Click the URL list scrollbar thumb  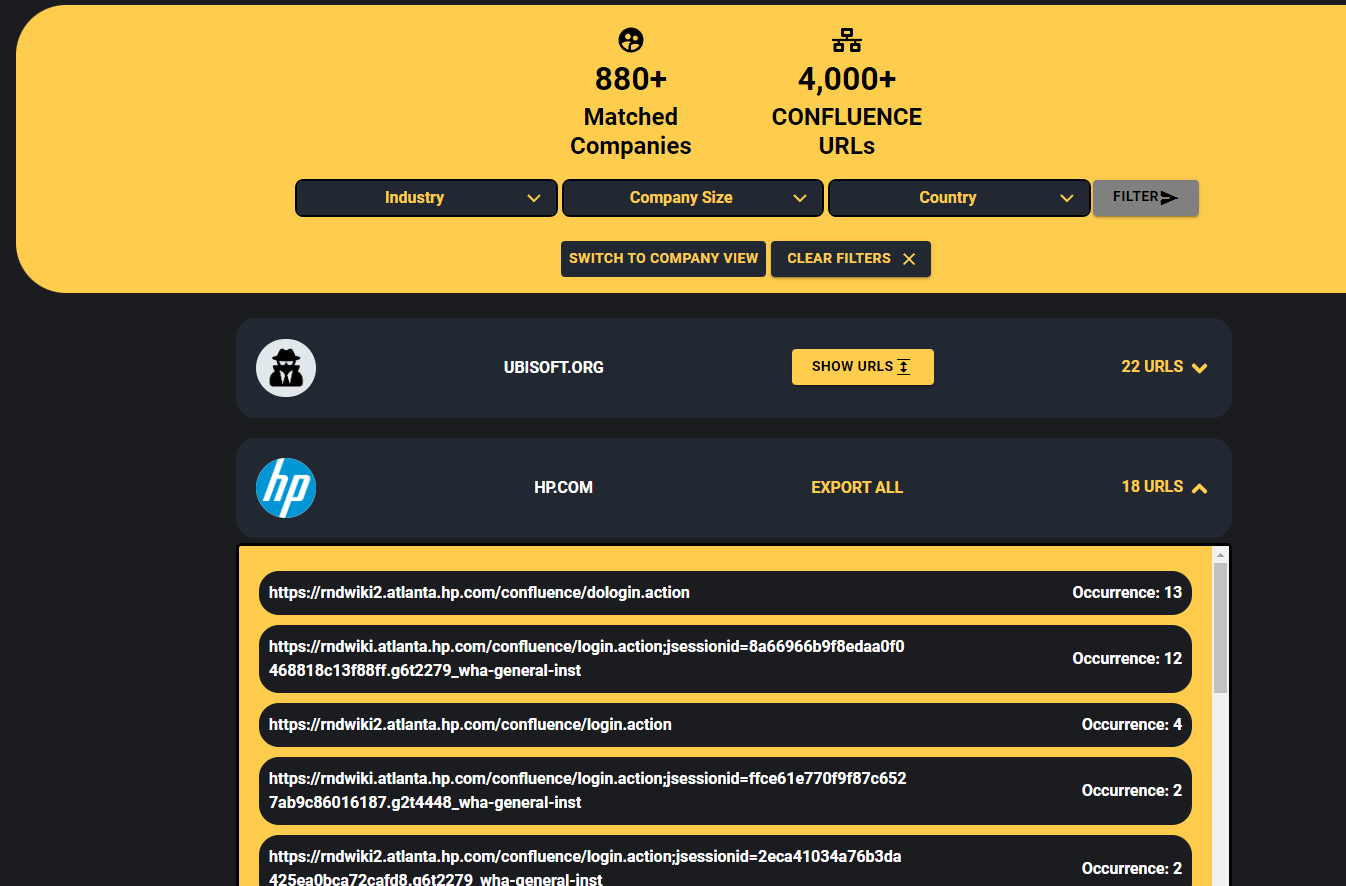pyautogui.click(x=1220, y=628)
